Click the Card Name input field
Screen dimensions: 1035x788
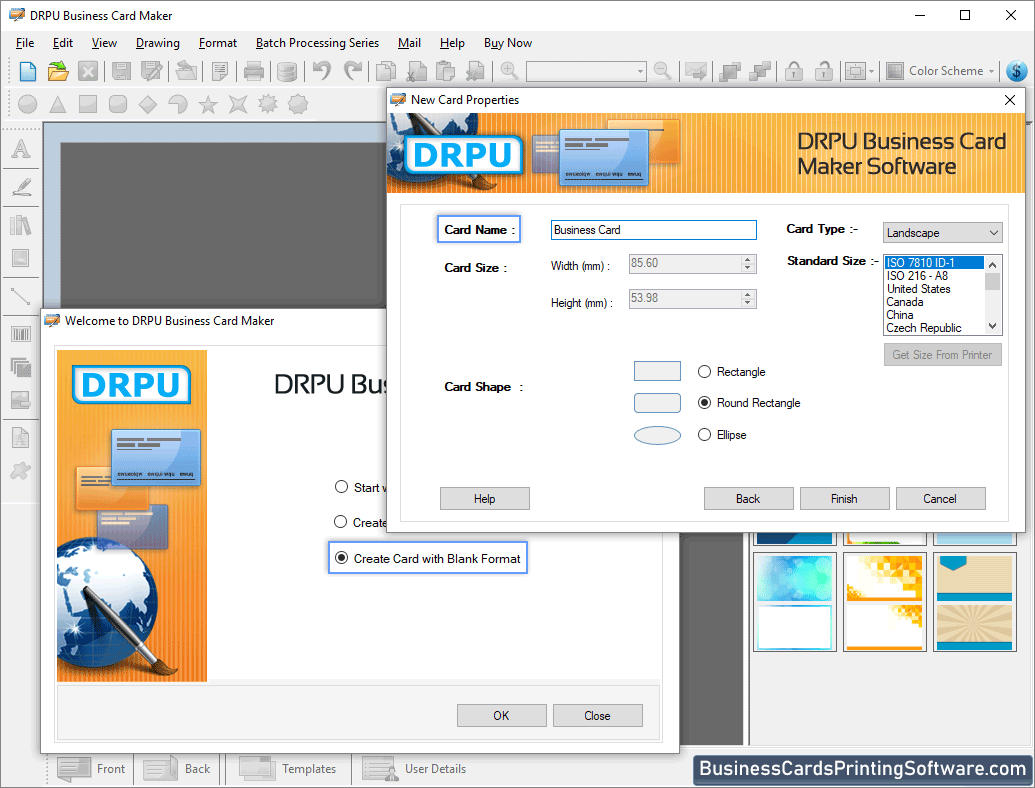[x=653, y=230]
